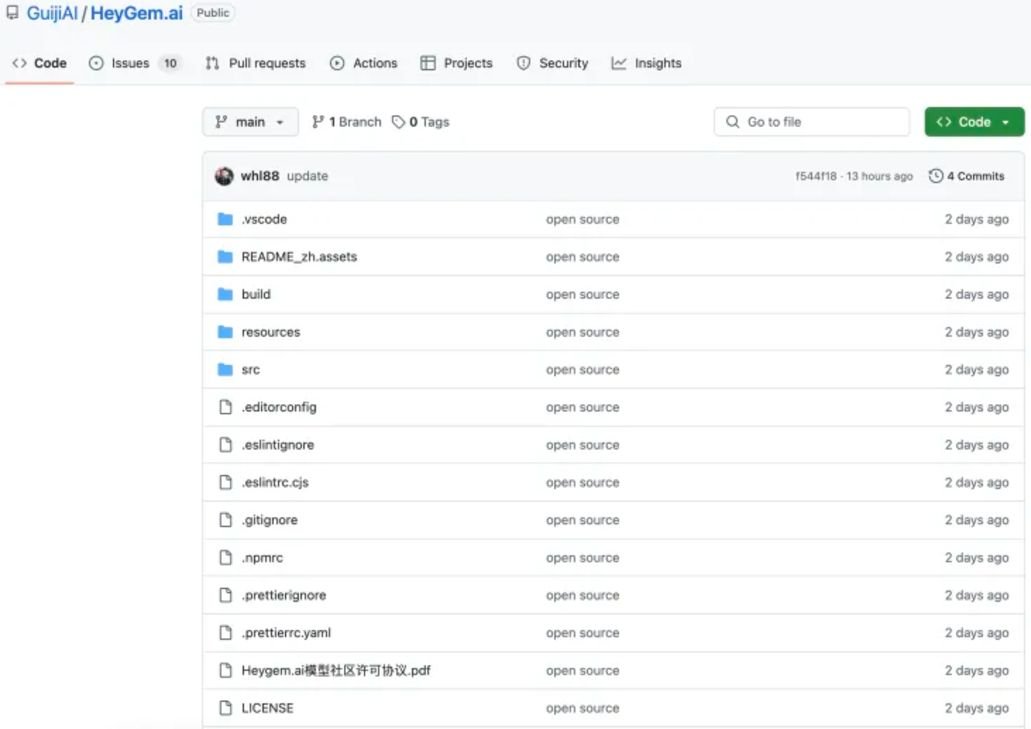The height and width of the screenshot is (729, 1031).
Task: Click the Go to file search field
Action: [812, 122]
